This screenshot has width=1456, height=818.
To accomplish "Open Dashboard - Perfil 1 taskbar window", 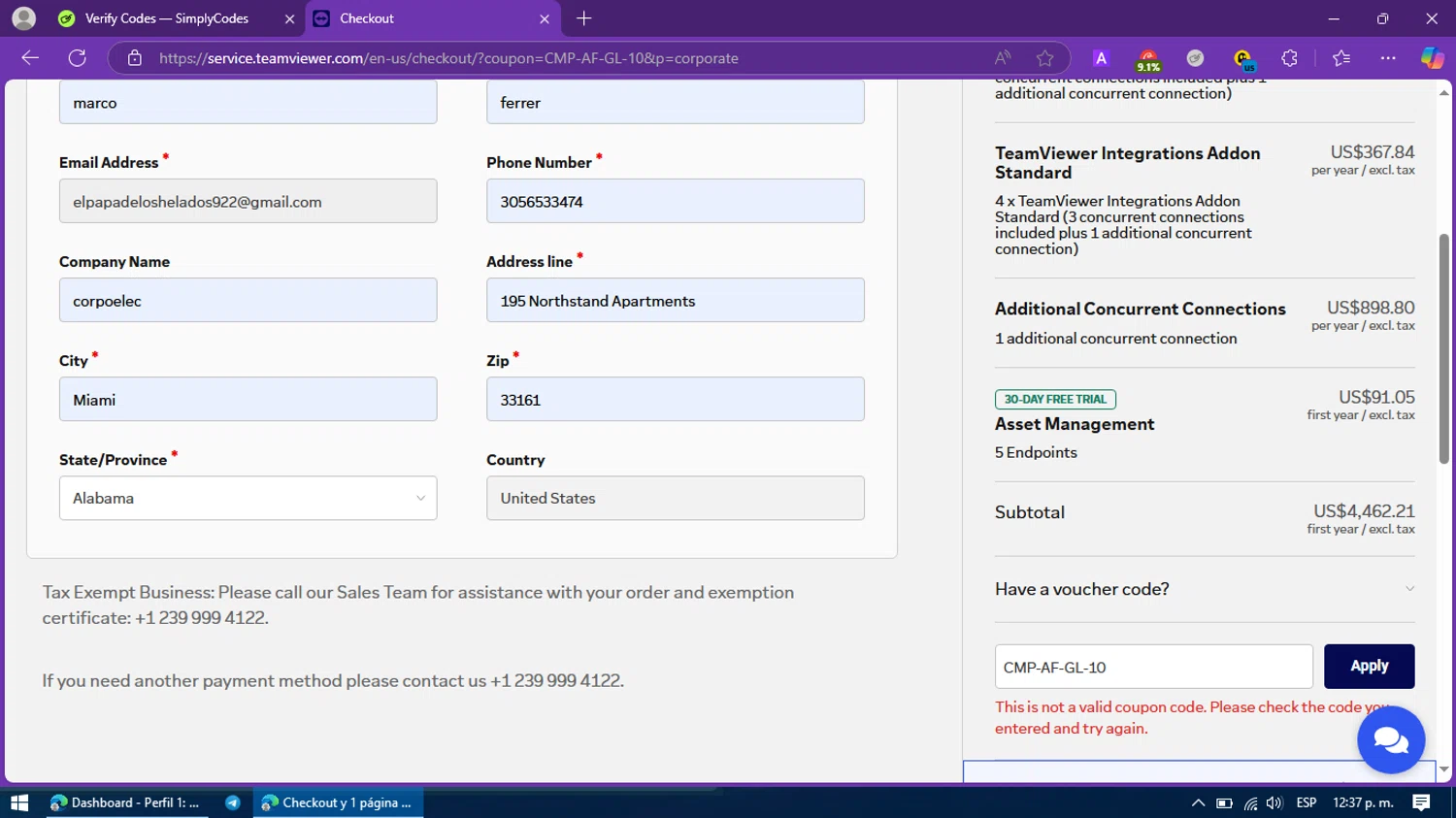I will point(125,802).
